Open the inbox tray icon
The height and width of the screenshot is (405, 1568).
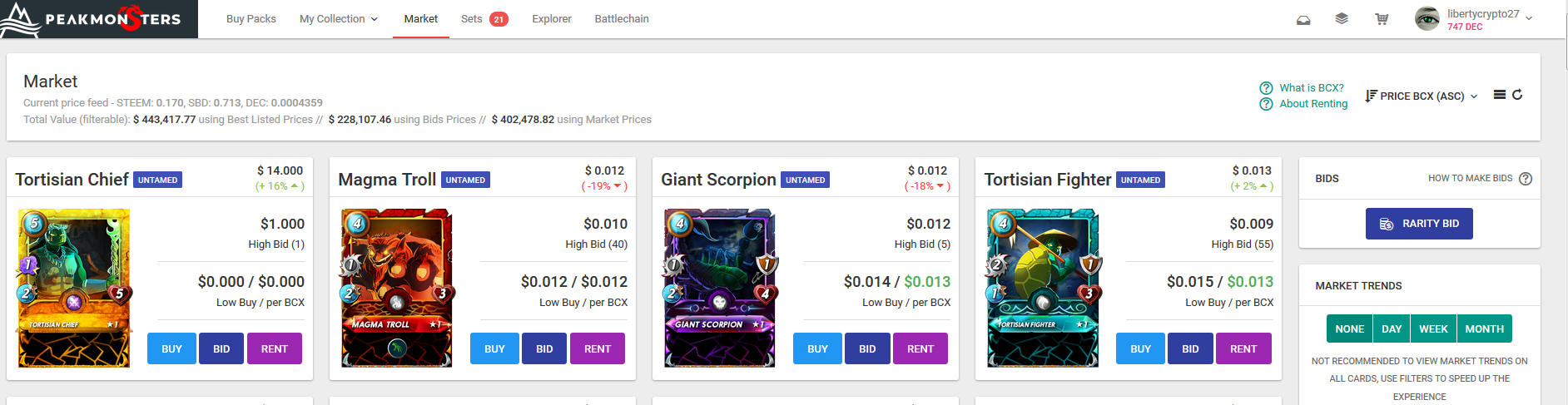(x=1303, y=19)
